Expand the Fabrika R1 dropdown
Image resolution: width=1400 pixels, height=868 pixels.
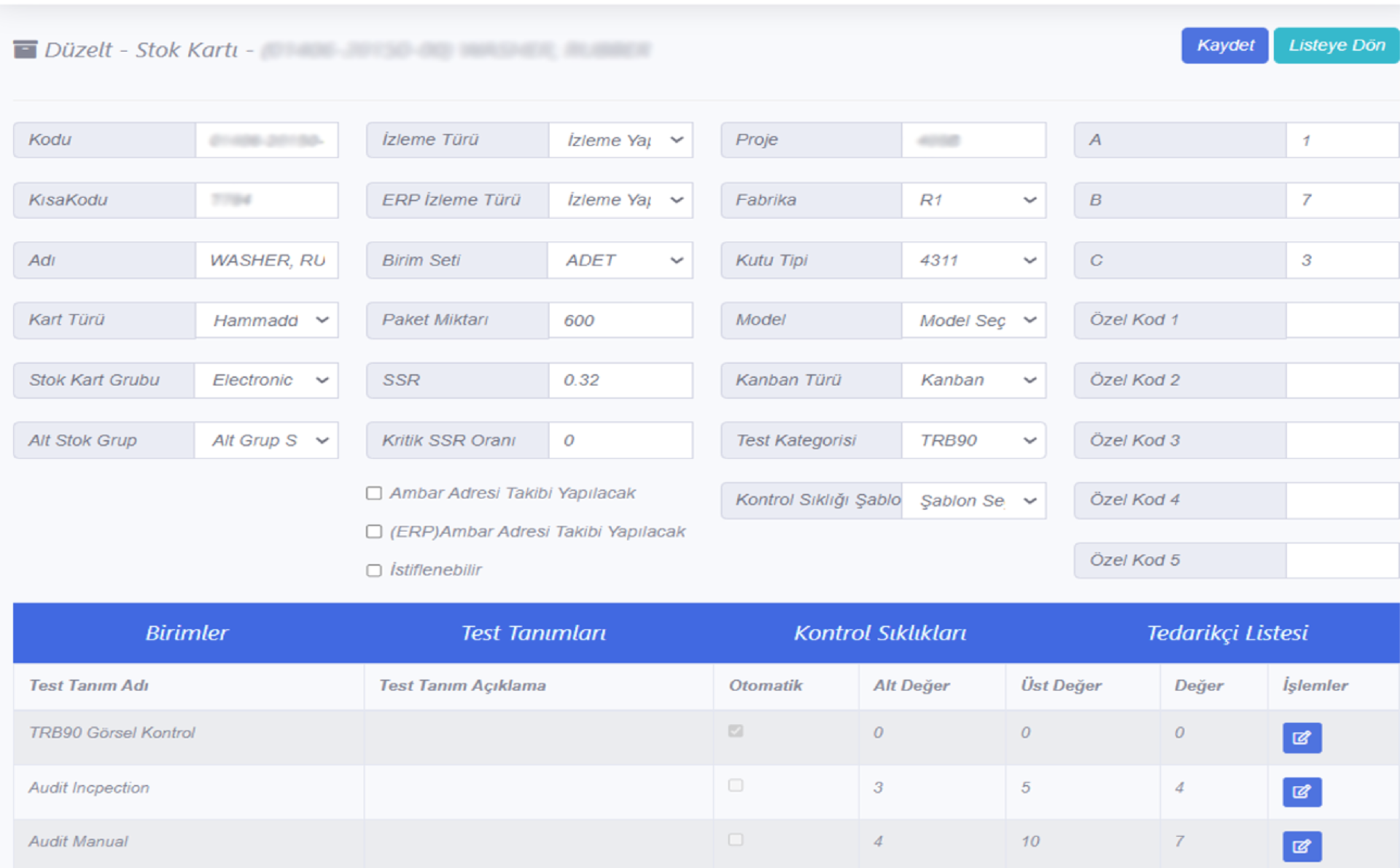[x=973, y=200]
